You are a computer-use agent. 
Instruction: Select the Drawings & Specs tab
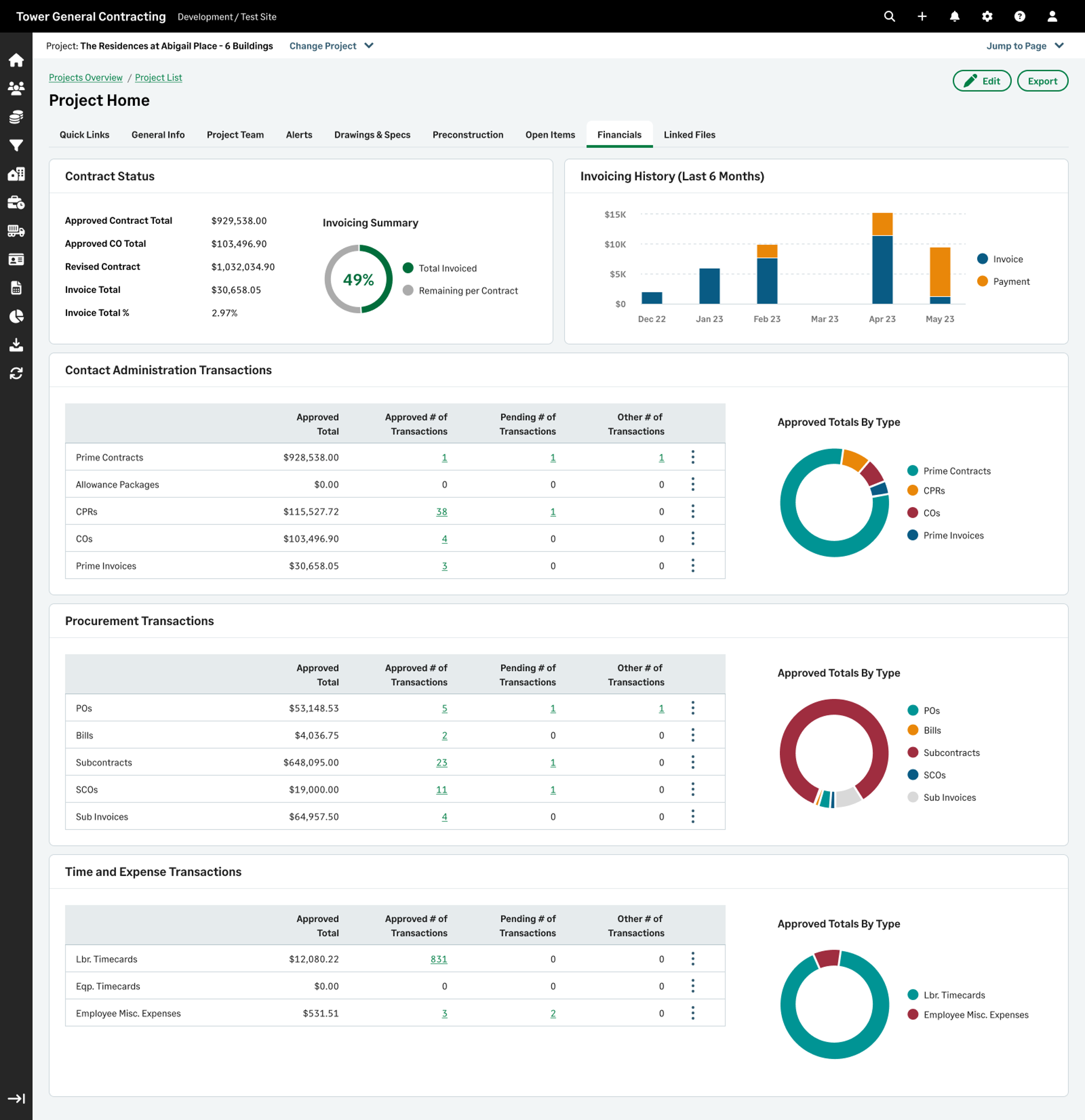point(372,135)
